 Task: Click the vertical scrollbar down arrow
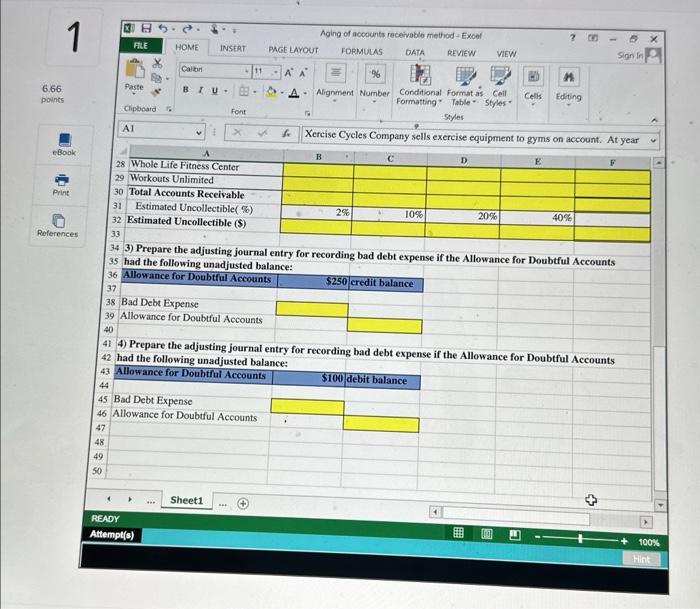coord(660,505)
